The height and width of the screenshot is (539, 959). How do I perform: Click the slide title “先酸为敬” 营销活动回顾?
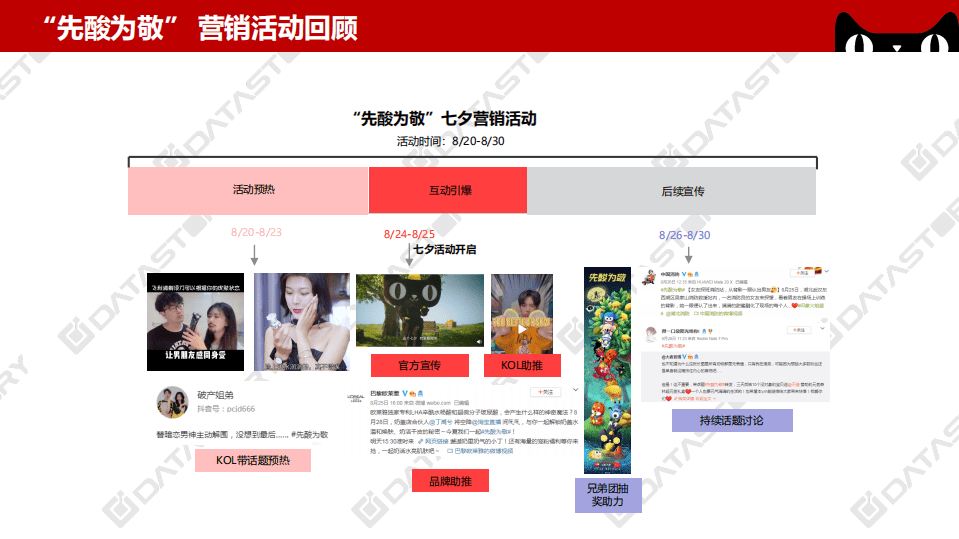pos(200,28)
